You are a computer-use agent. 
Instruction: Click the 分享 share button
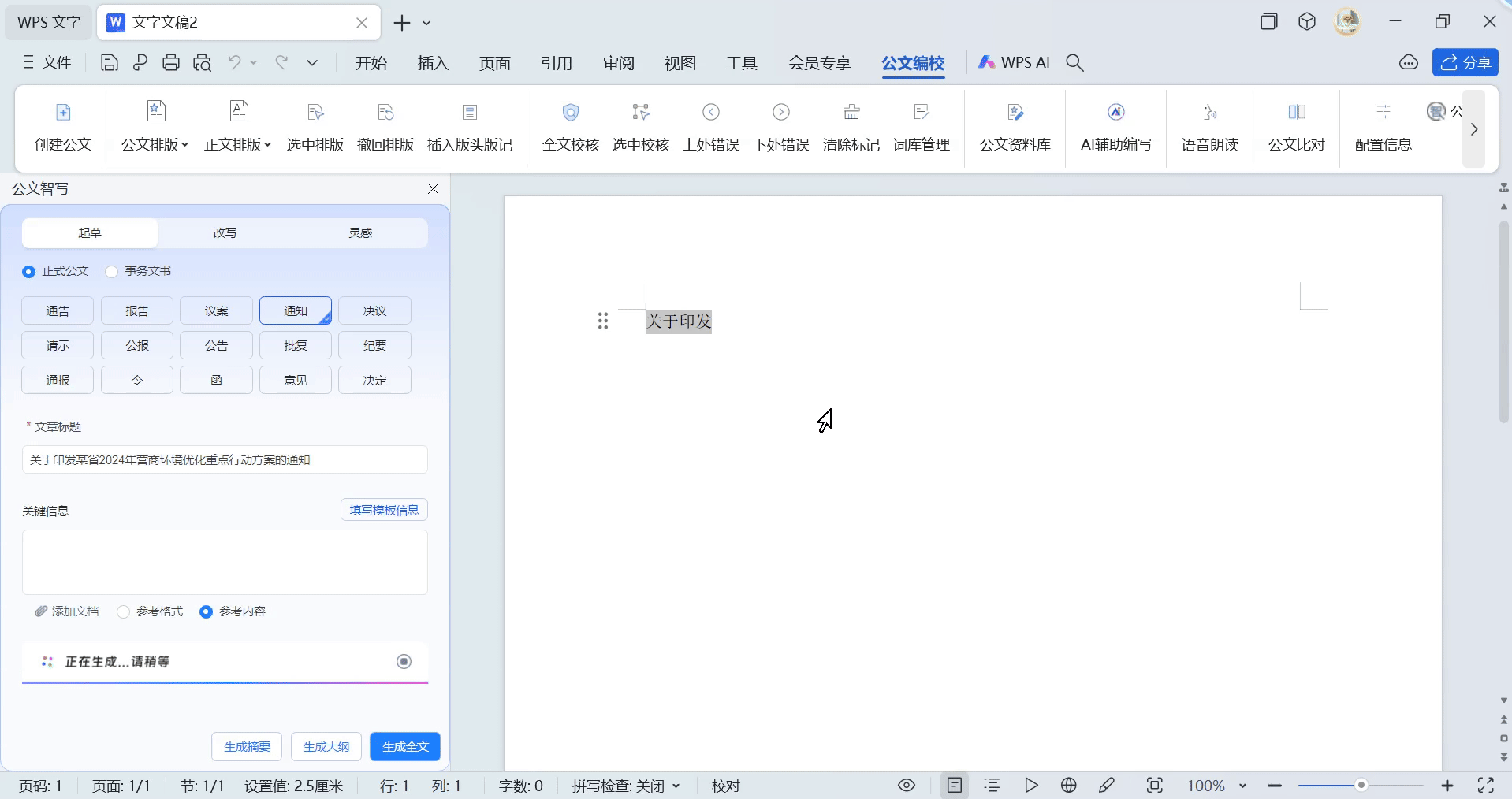[x=1465, y=63]
